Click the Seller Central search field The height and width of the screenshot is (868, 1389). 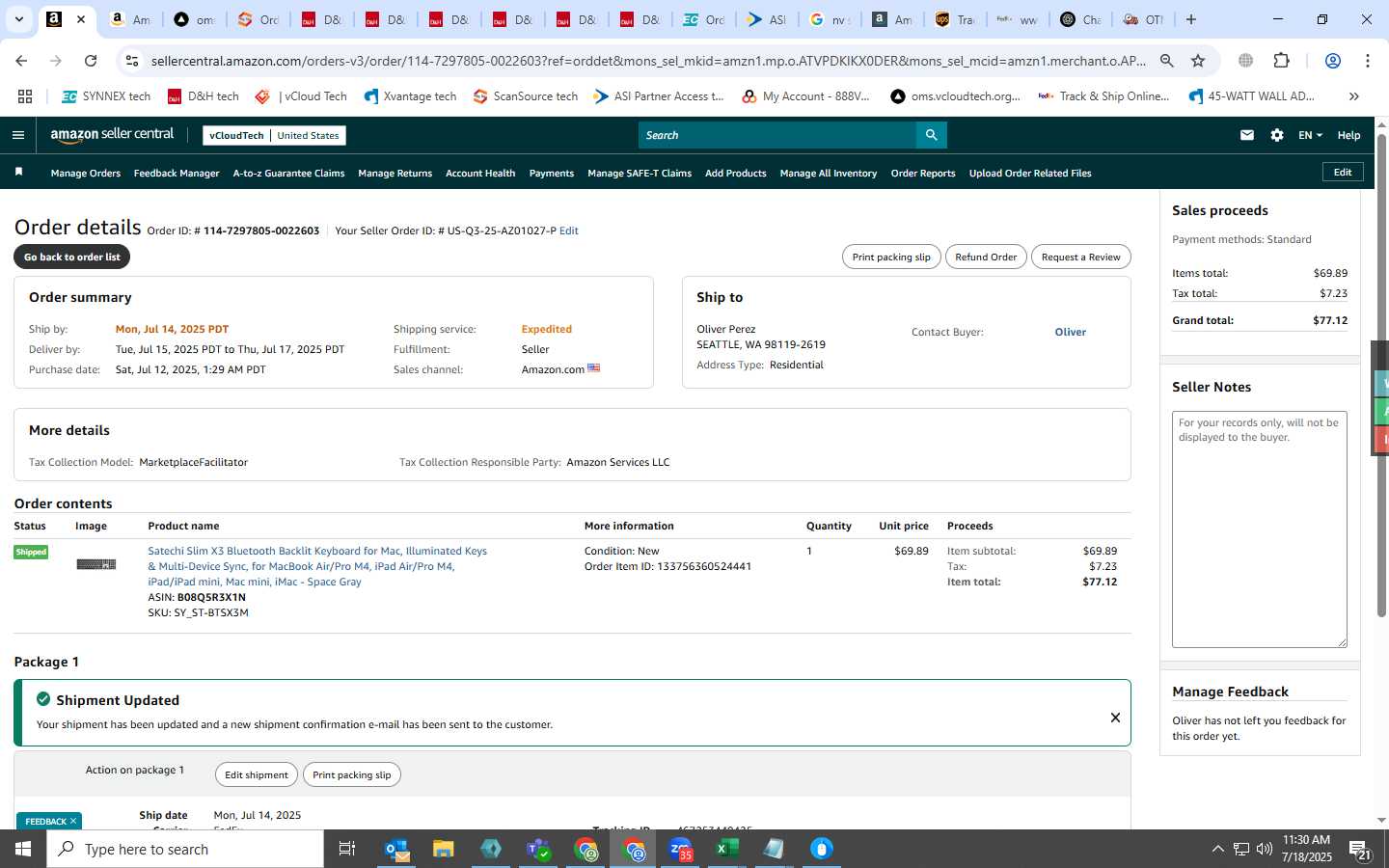[x=777, y=135]
